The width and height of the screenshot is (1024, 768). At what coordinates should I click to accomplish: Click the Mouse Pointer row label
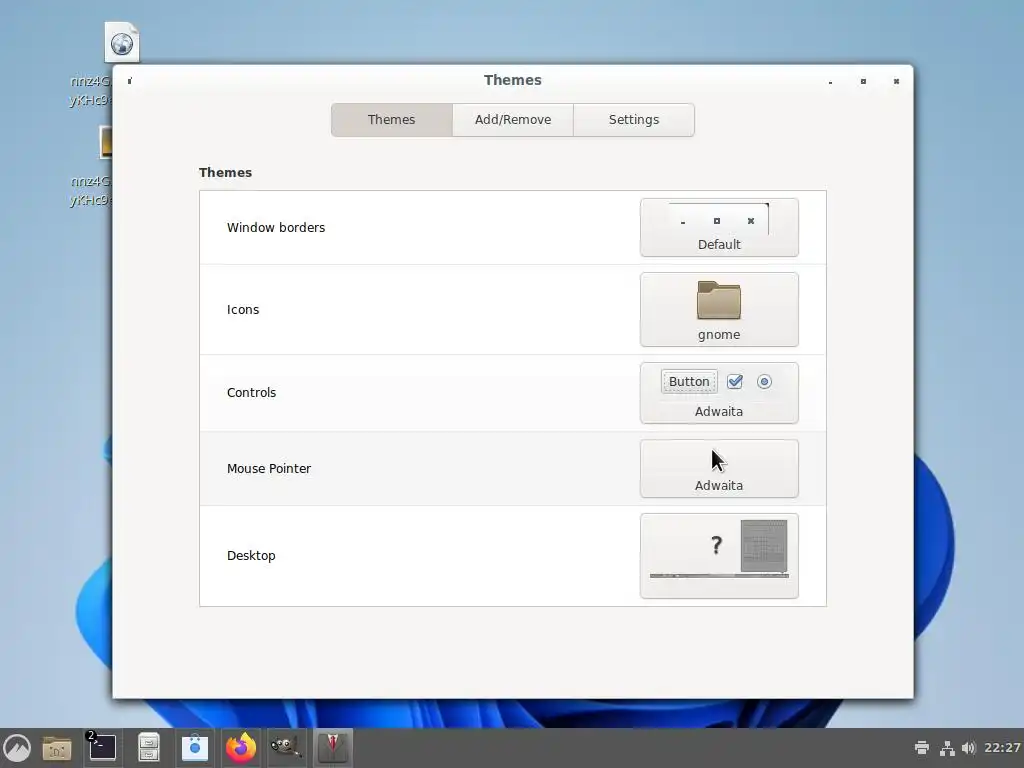(268, 468)
